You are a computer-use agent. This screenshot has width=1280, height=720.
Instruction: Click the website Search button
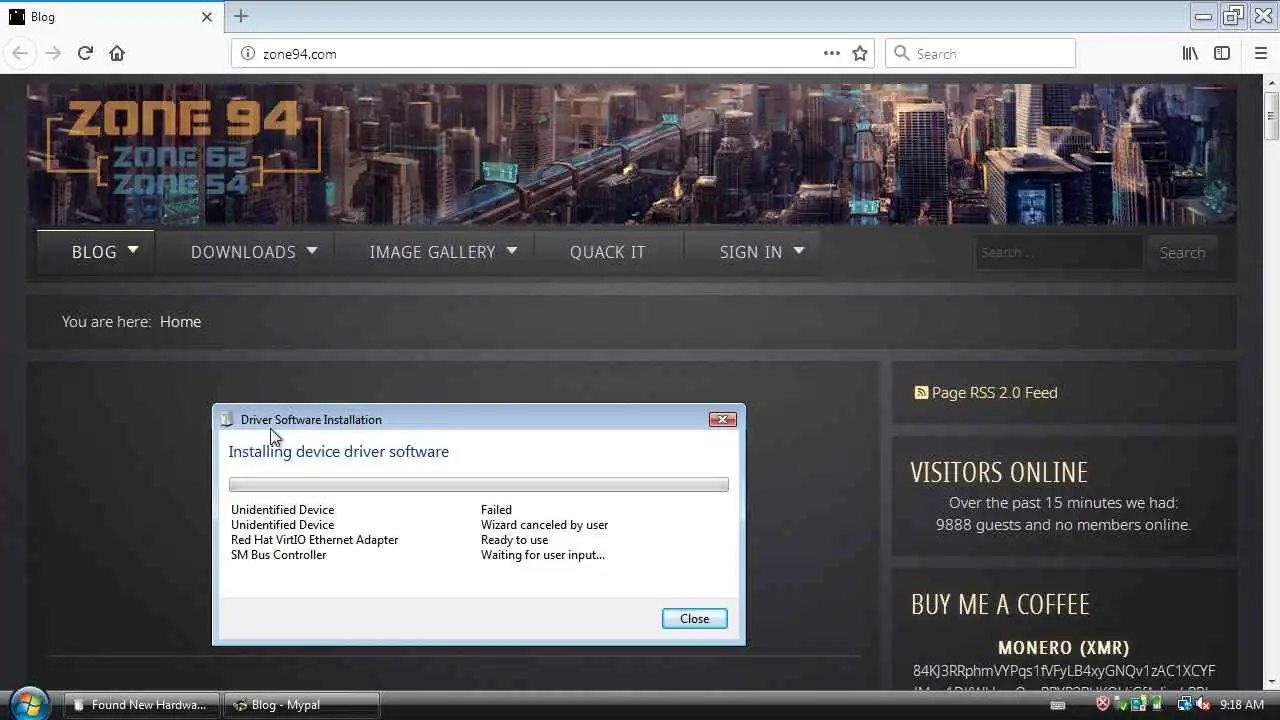tap(1182, 252)
